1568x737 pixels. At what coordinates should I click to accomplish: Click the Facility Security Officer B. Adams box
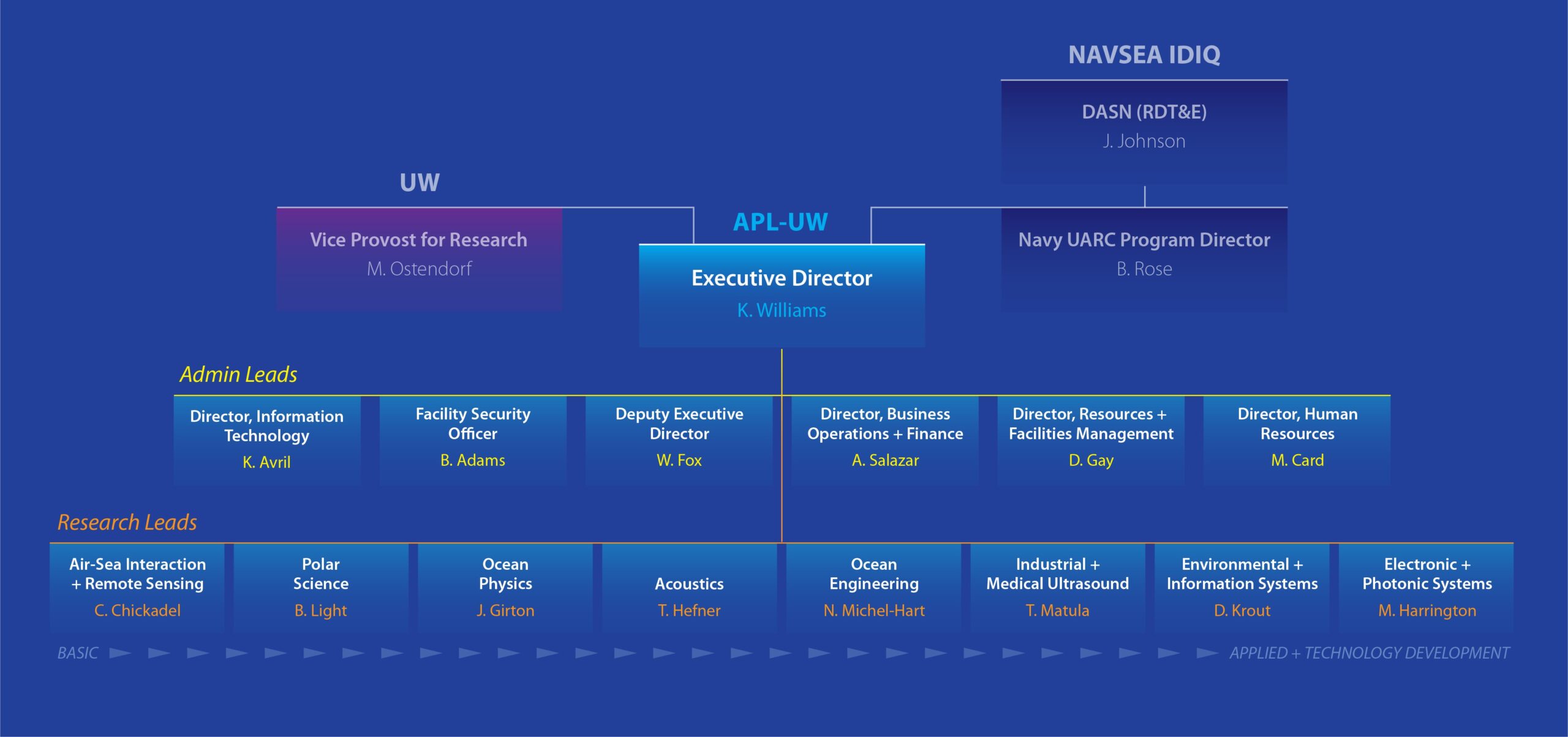(473, 441)
